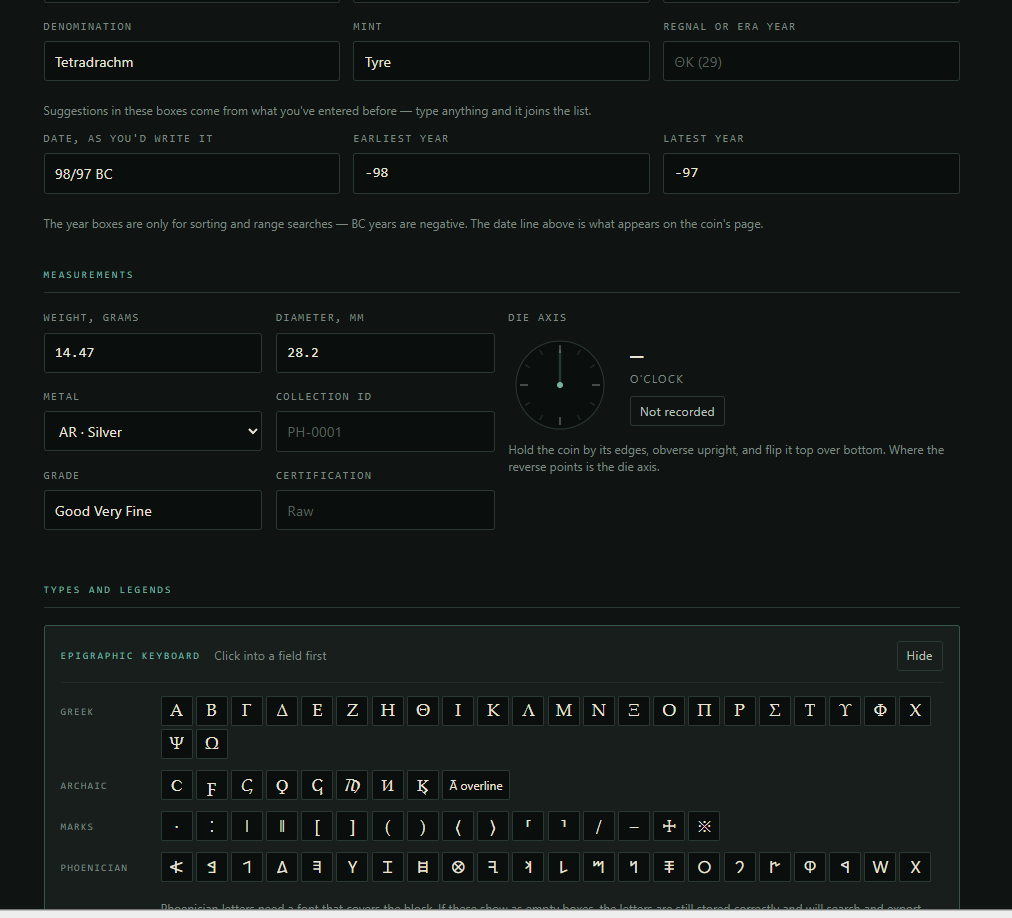Insert the closing square bracket mark

click(x=352, y=826)
